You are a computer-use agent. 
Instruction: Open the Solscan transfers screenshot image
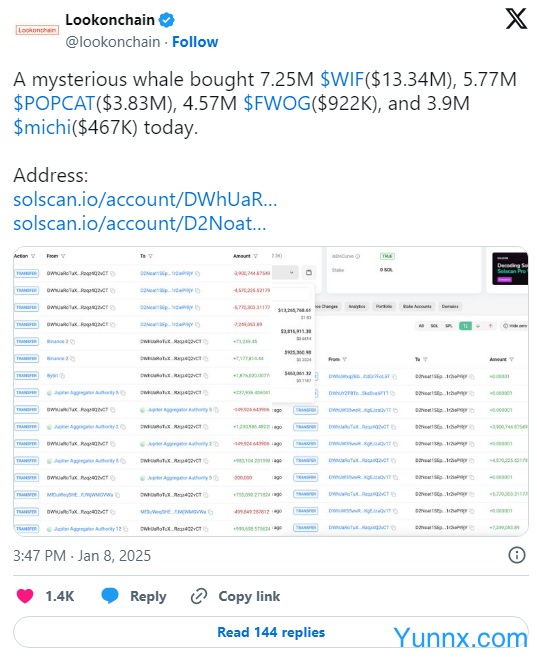point(271,391)
